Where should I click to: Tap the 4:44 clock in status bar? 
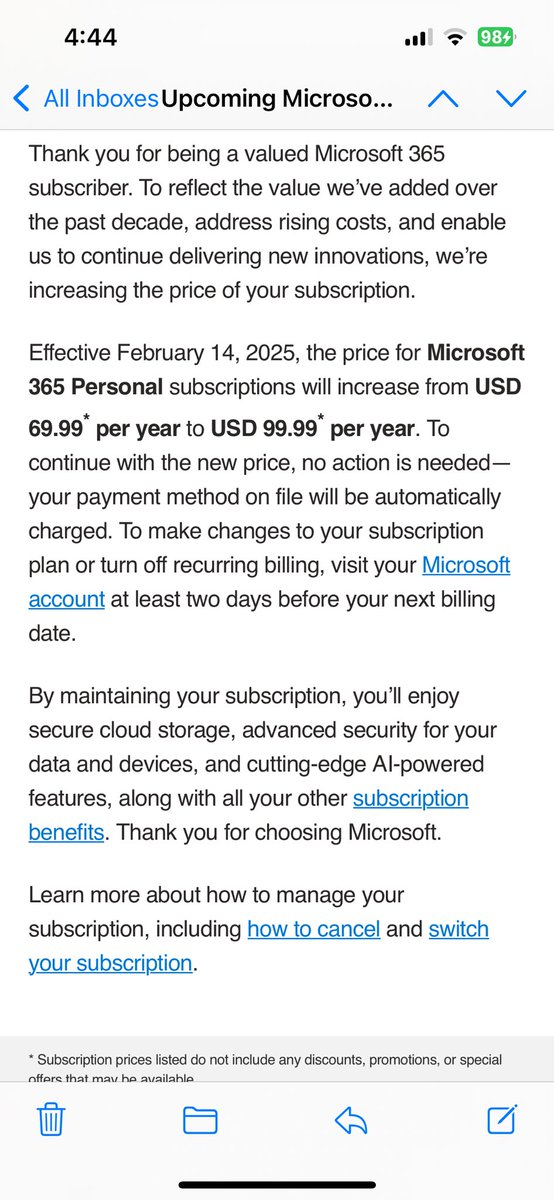90,38
